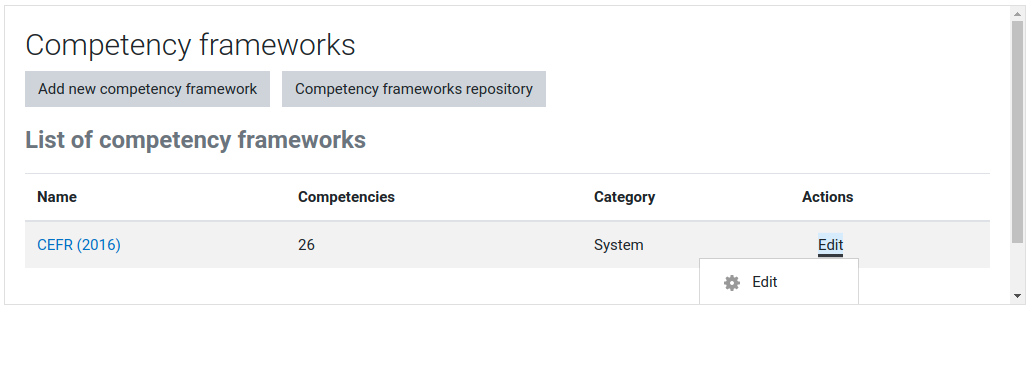1033x366 pixels.
Task: Click the System category cell
Action: [619, 245]
